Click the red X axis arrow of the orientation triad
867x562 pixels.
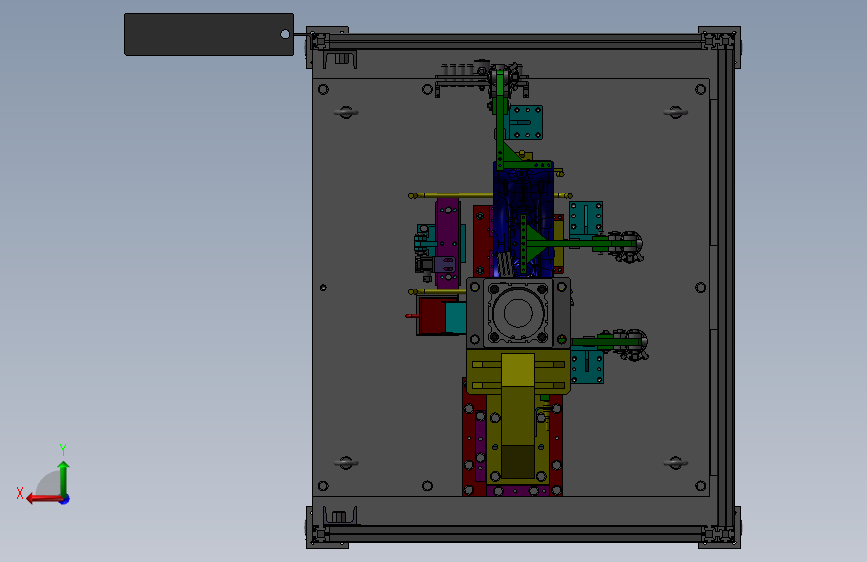(43, 499)
